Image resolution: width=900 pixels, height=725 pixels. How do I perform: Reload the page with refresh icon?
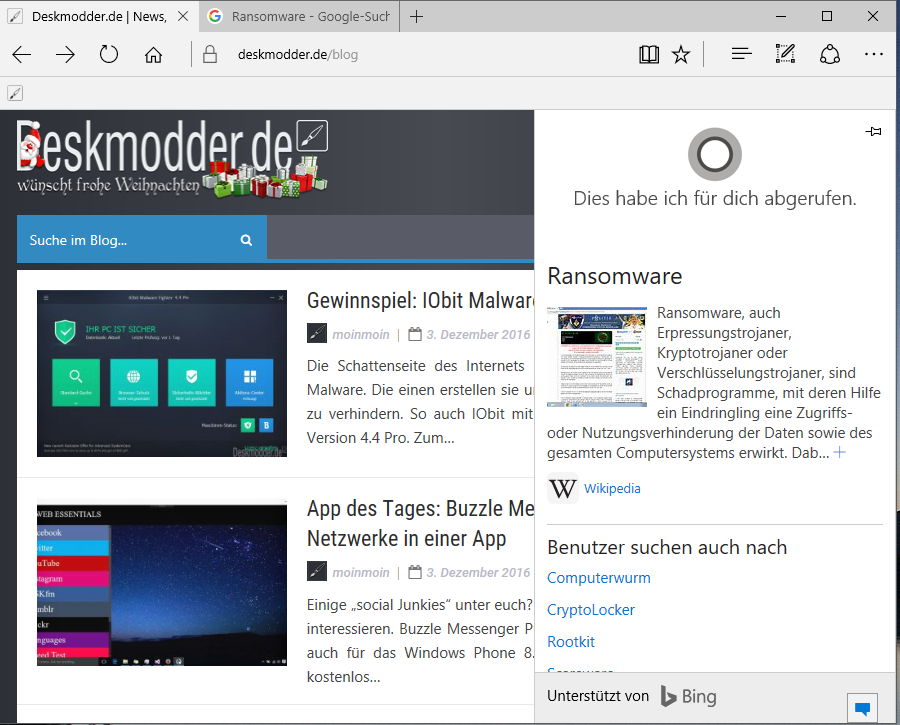[109, 55]
